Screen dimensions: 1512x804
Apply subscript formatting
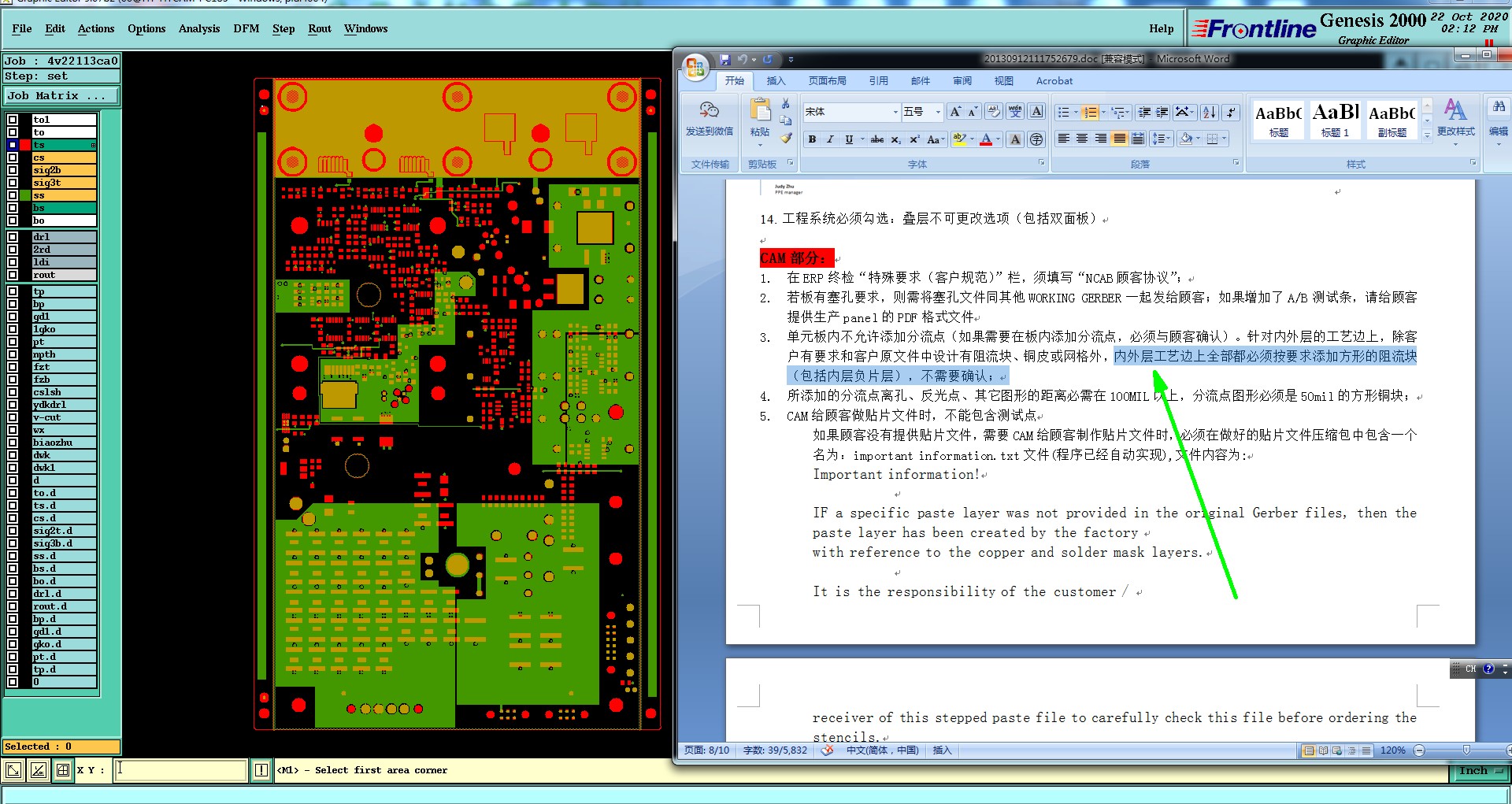point(896,139)
